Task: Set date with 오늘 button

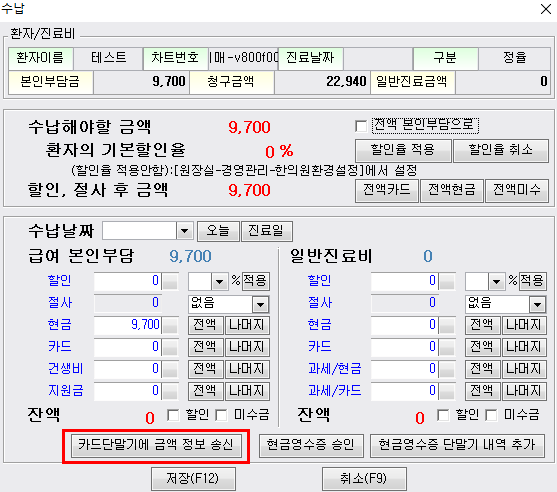Action: point(218,231)
